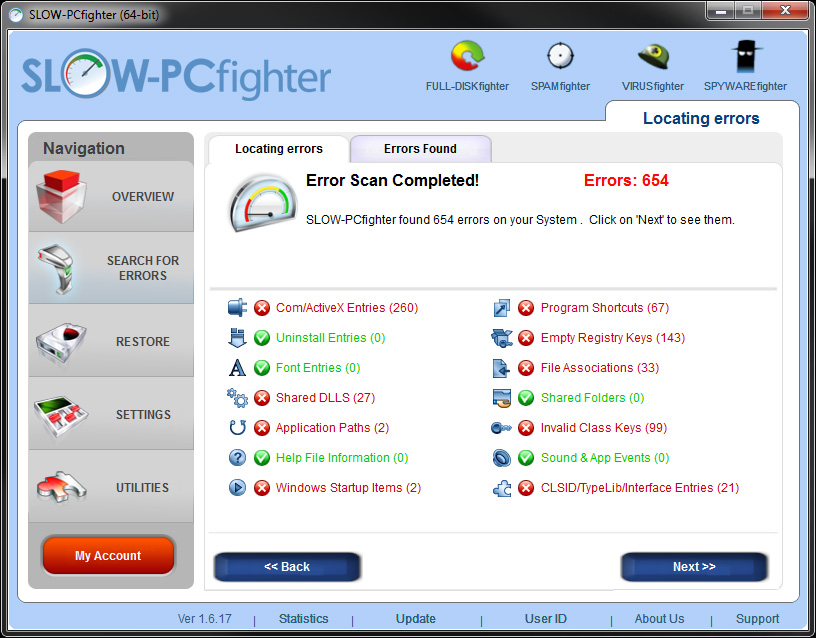
Task: Select the Locating errors tab
Action: [279, 149]
